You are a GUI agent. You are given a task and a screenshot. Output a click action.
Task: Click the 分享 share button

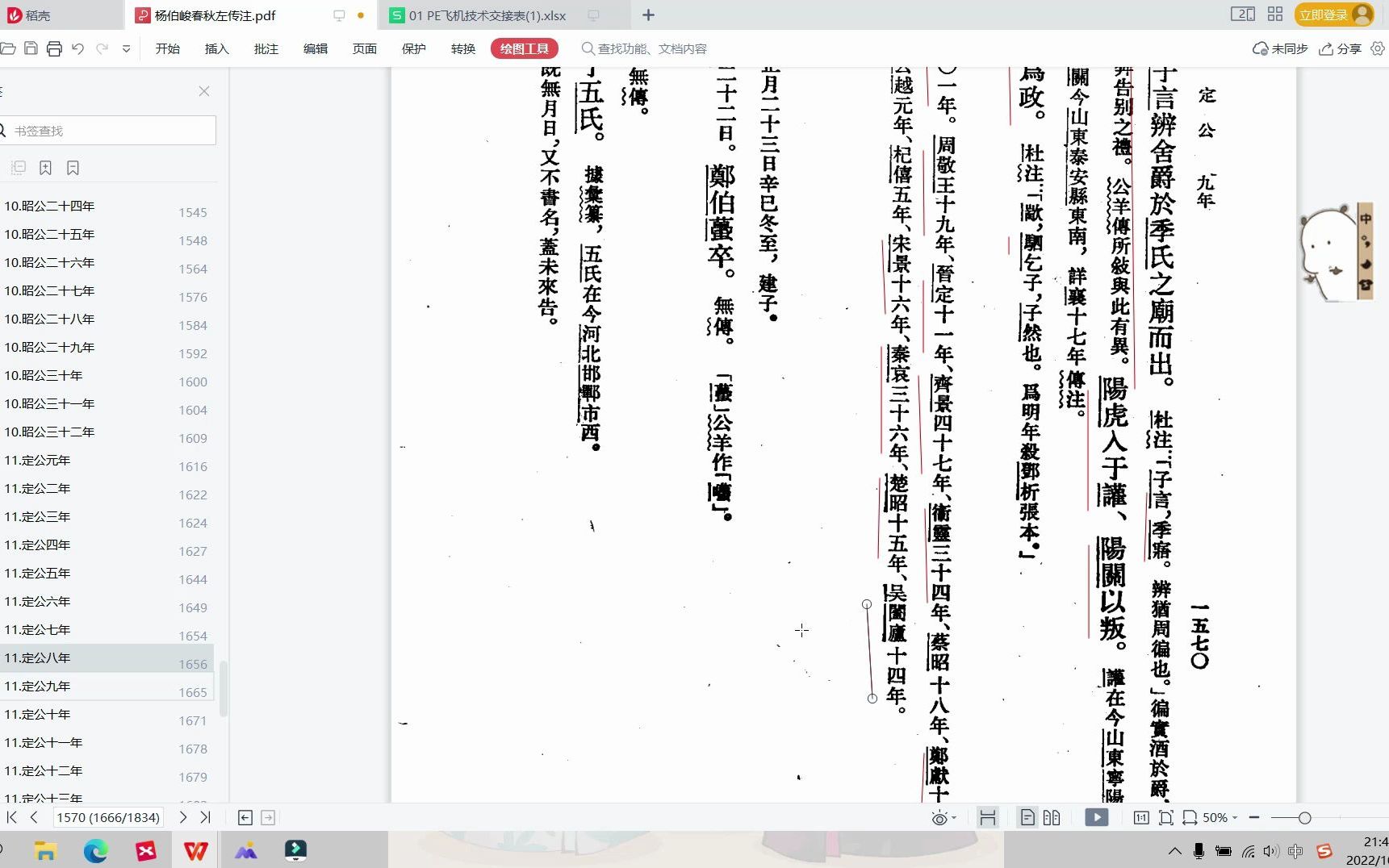tap(1341, 48)
